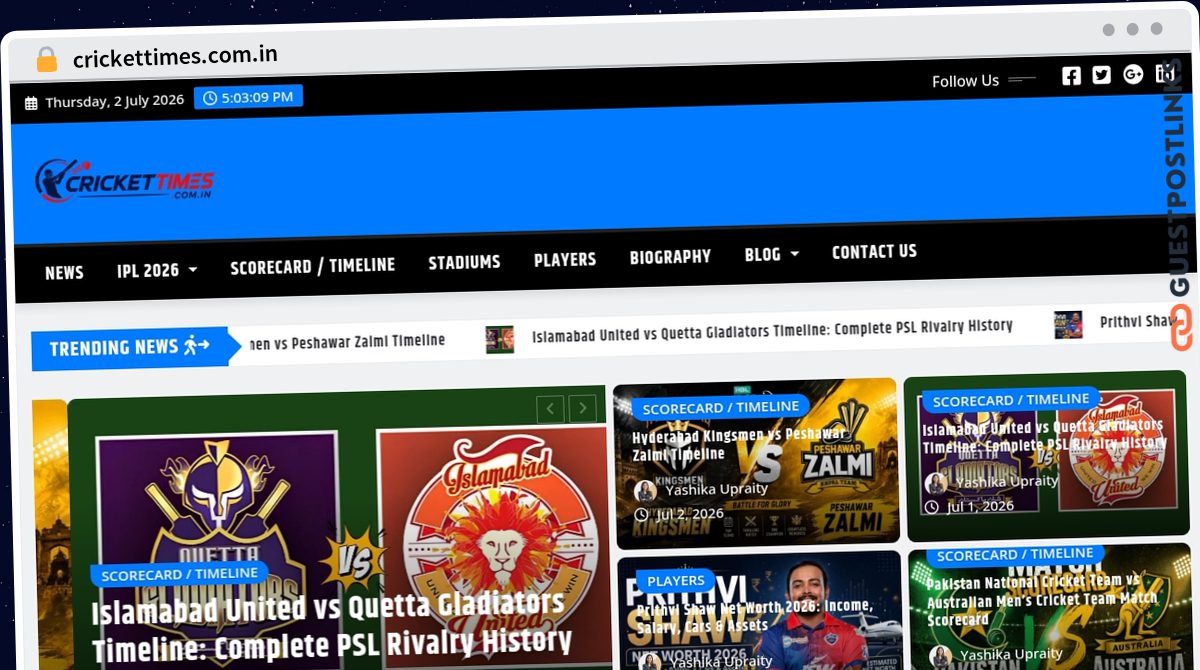Open the Stadiums menu item
Screen dimensions: 1200x670
(x=464, y=262)
